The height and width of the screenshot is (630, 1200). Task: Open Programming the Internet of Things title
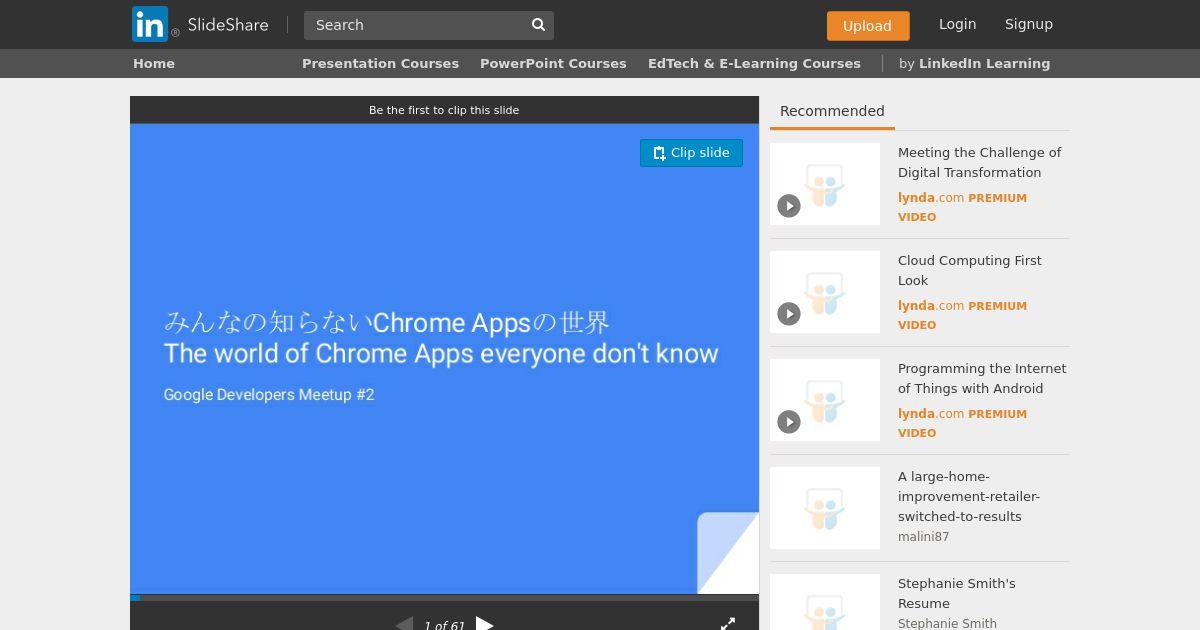pyautogui.click(x=982, y=378)
